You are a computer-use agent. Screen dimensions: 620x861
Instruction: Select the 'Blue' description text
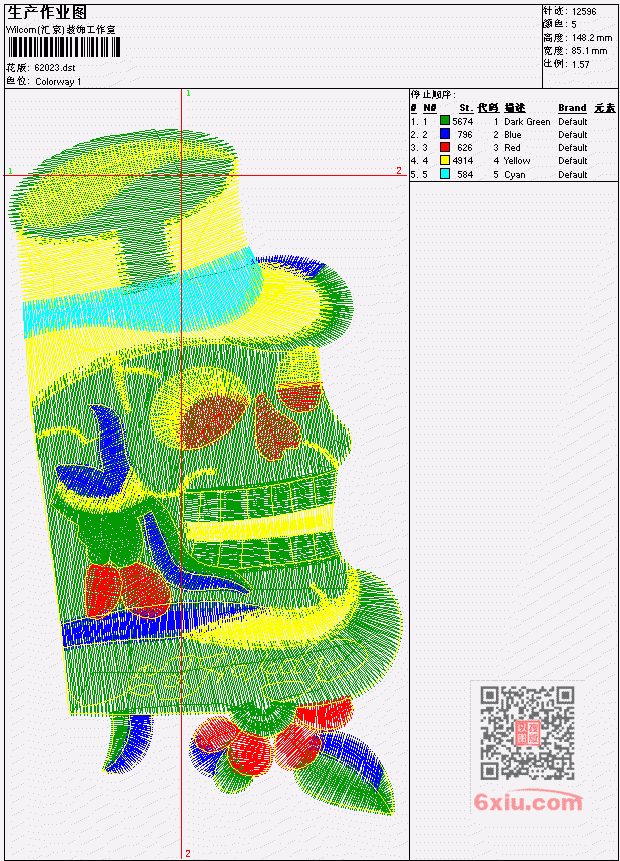click(513, 135)
